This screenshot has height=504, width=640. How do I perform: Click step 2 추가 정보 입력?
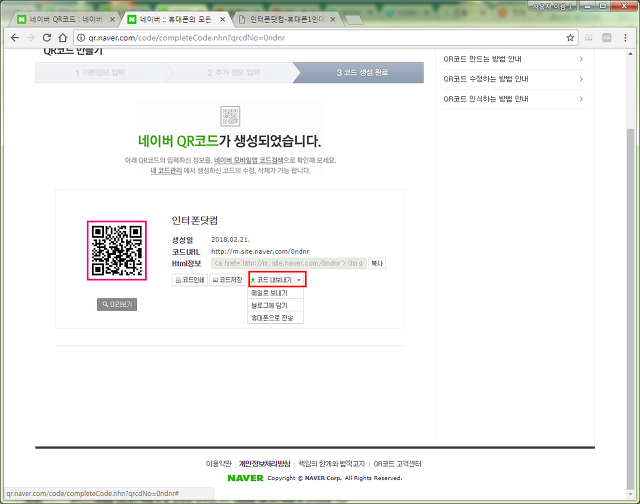coord(233,73)
